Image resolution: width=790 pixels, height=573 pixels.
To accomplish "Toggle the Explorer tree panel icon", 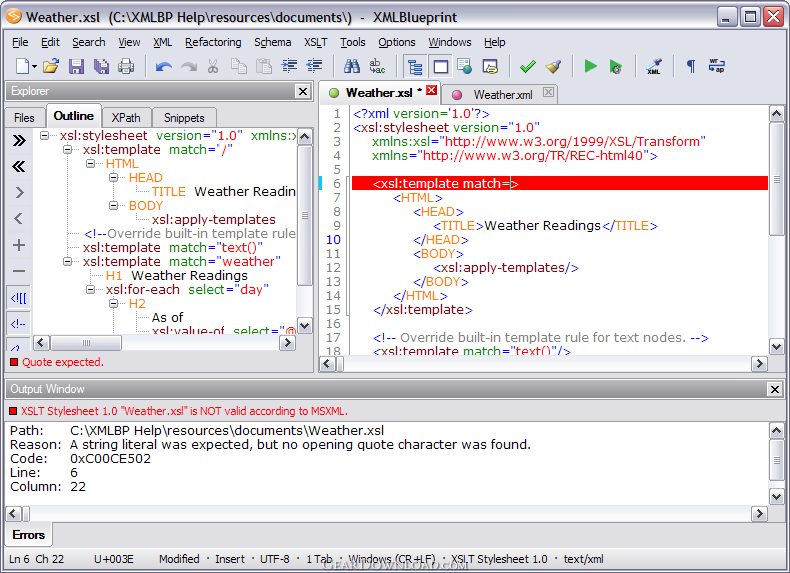I will click(415, 67).
